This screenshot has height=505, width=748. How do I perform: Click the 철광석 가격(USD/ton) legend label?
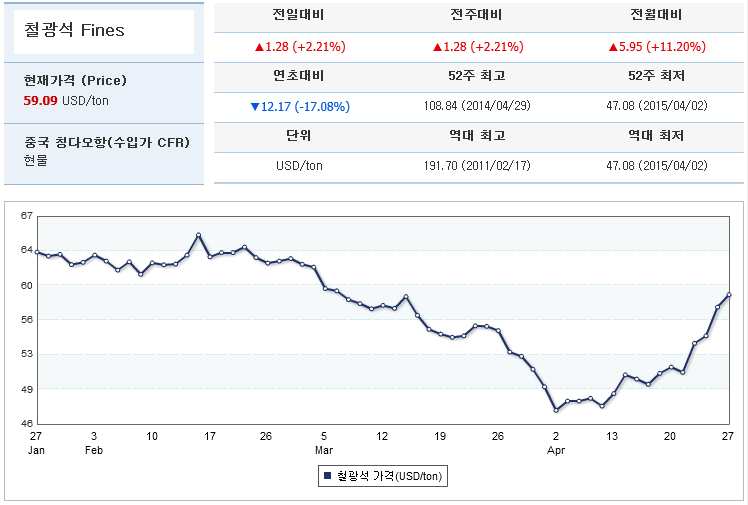click(387, 476)
